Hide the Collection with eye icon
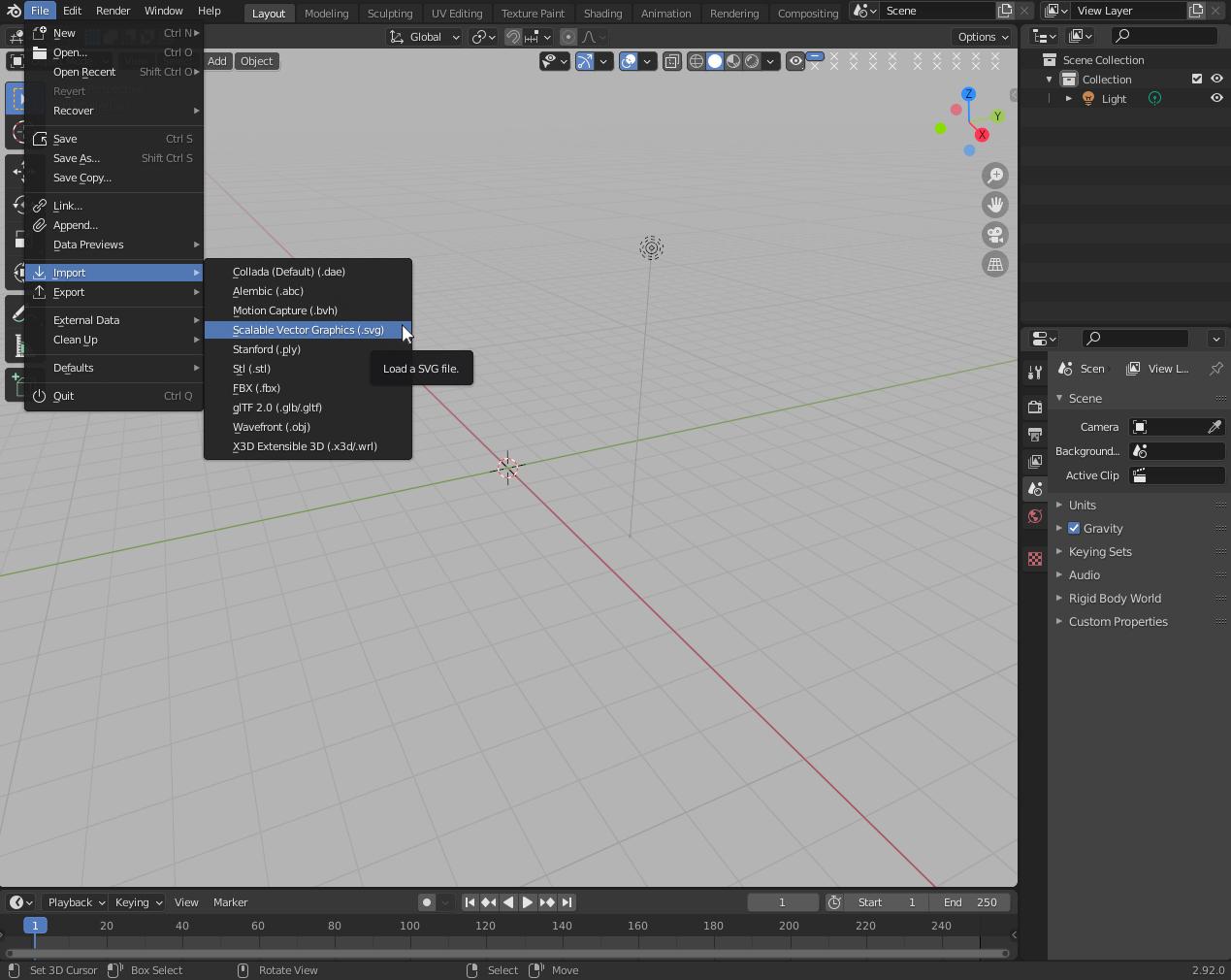 [x=1216, y=80]
